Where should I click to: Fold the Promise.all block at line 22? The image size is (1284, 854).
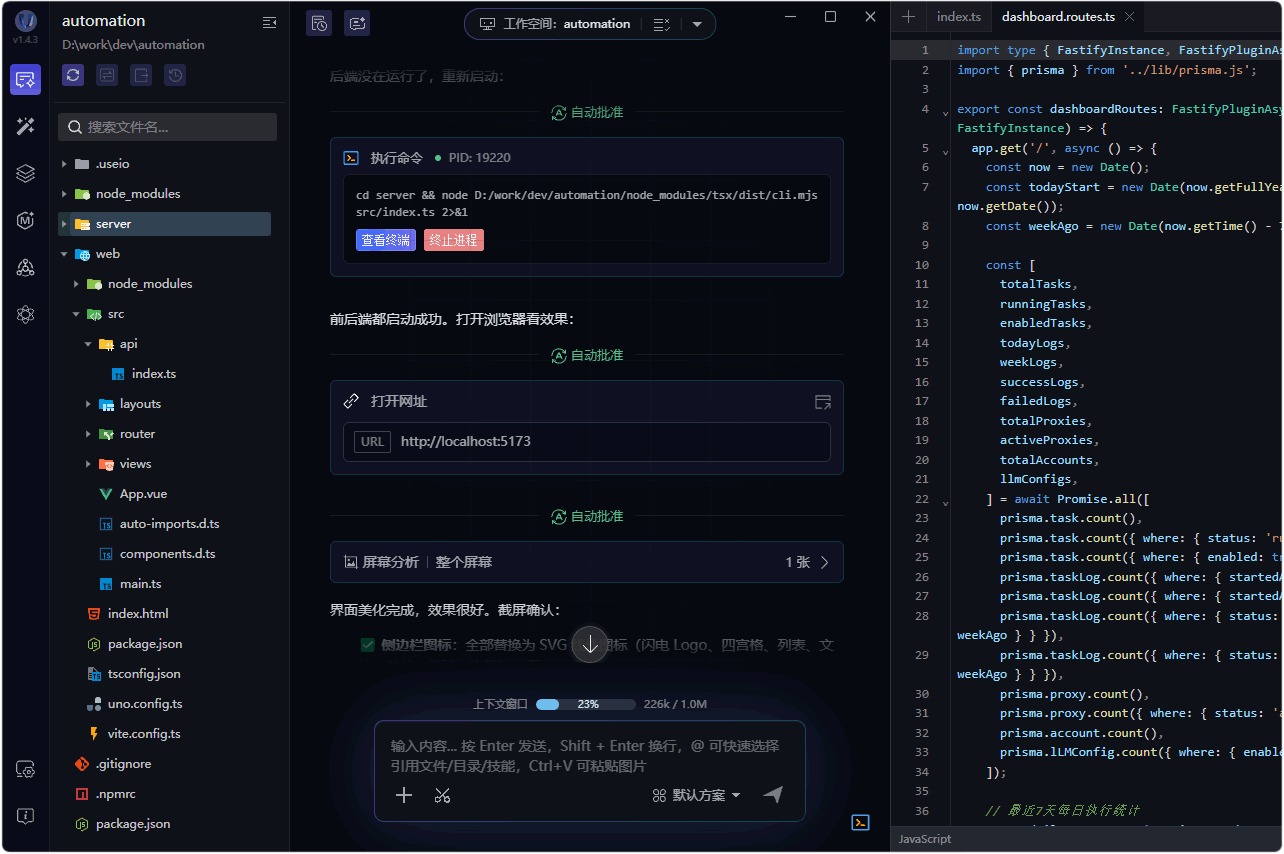[946, 502]
